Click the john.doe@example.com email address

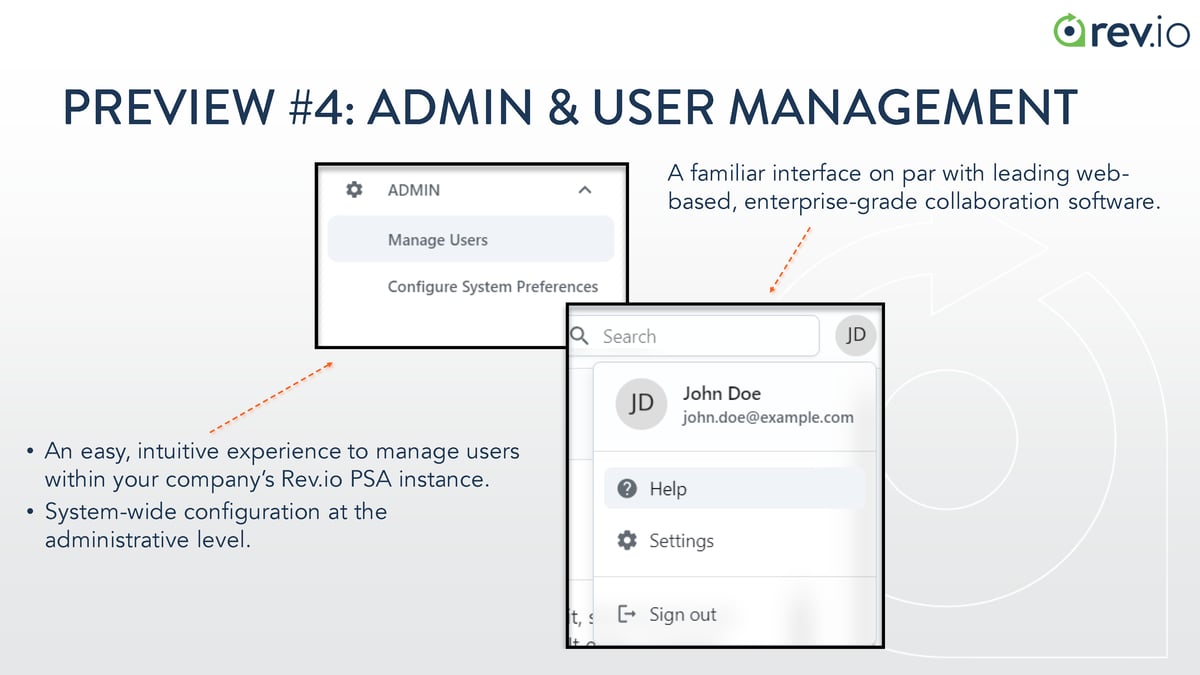pyautogui.click(x=767, y=418)
